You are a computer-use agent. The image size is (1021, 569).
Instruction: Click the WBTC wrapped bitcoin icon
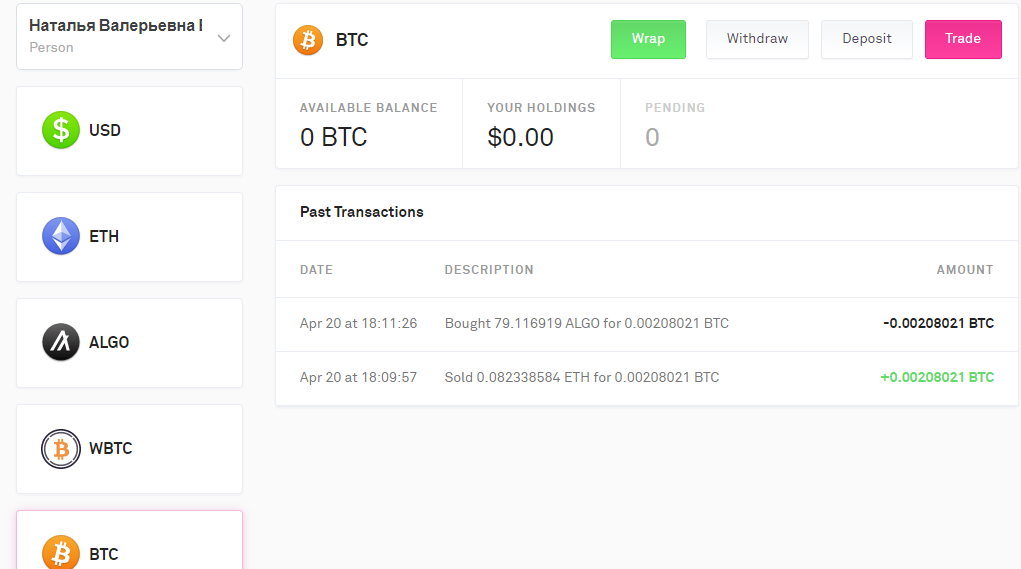61,449
